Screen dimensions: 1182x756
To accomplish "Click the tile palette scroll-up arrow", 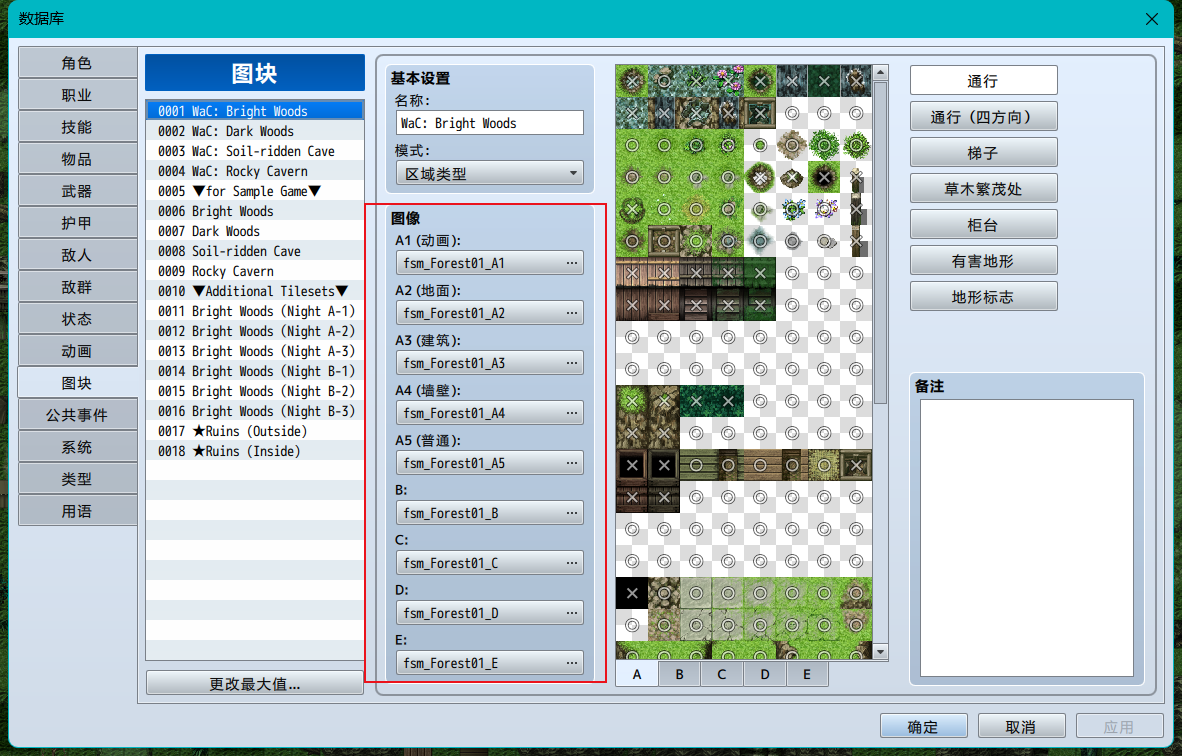I will 880,73.
